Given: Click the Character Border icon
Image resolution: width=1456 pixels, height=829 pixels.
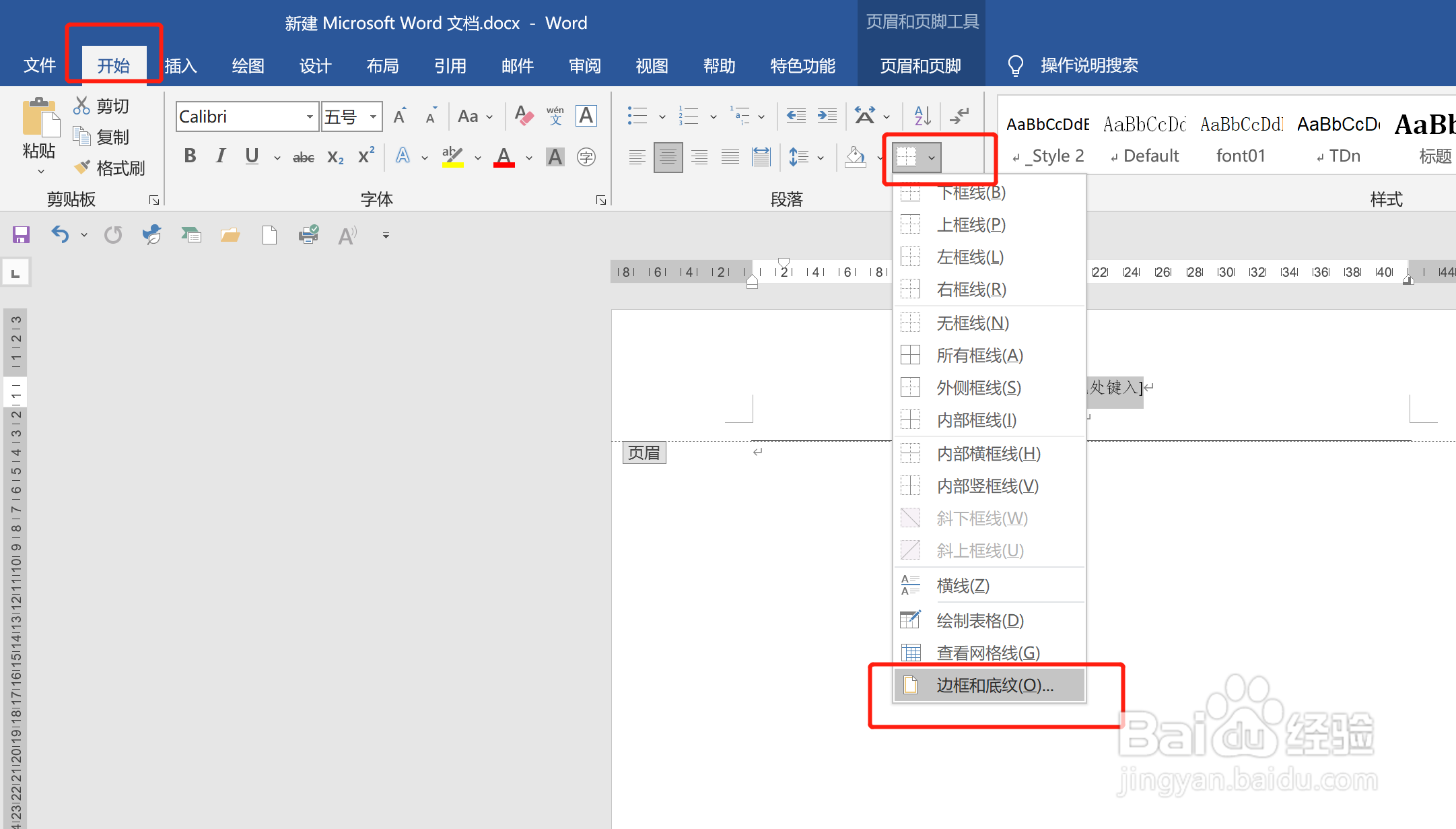Looking at the screenshot, I should [586, 116].
